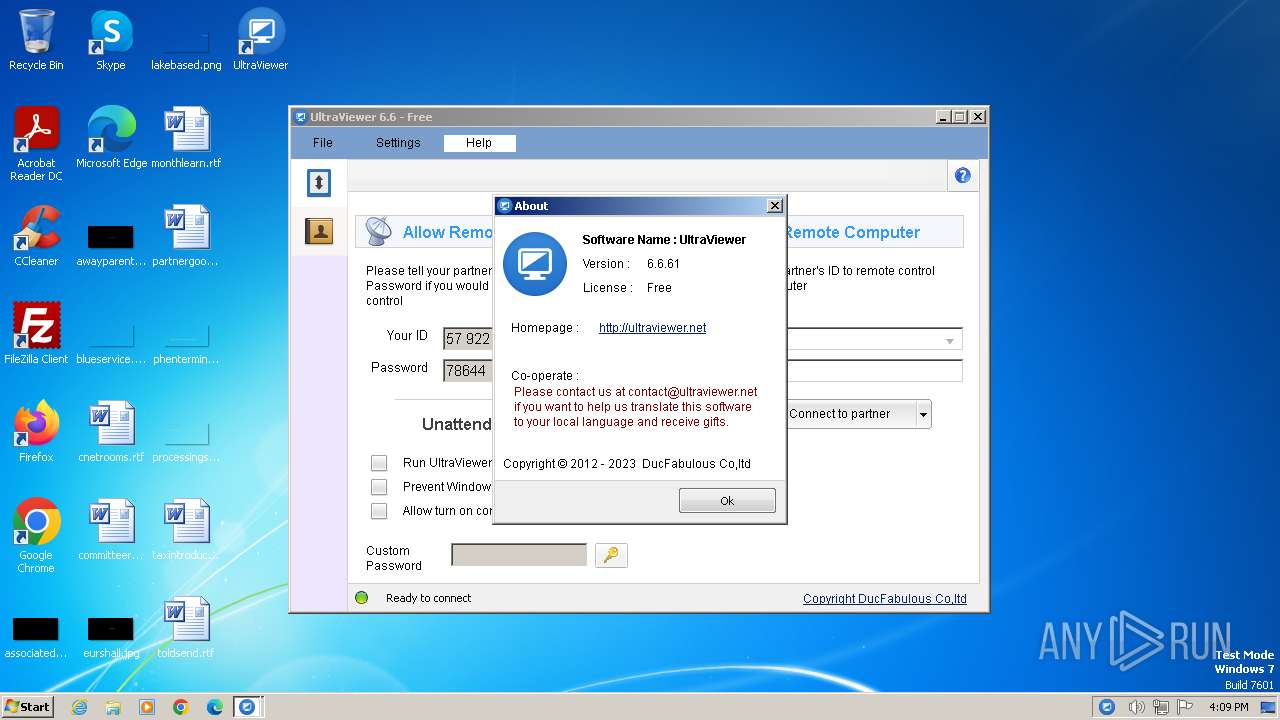Open File Explorer from the taskbar
The width and height of the screenshot is (1280, 720).
pyautogui.click(x=113, y=707)
